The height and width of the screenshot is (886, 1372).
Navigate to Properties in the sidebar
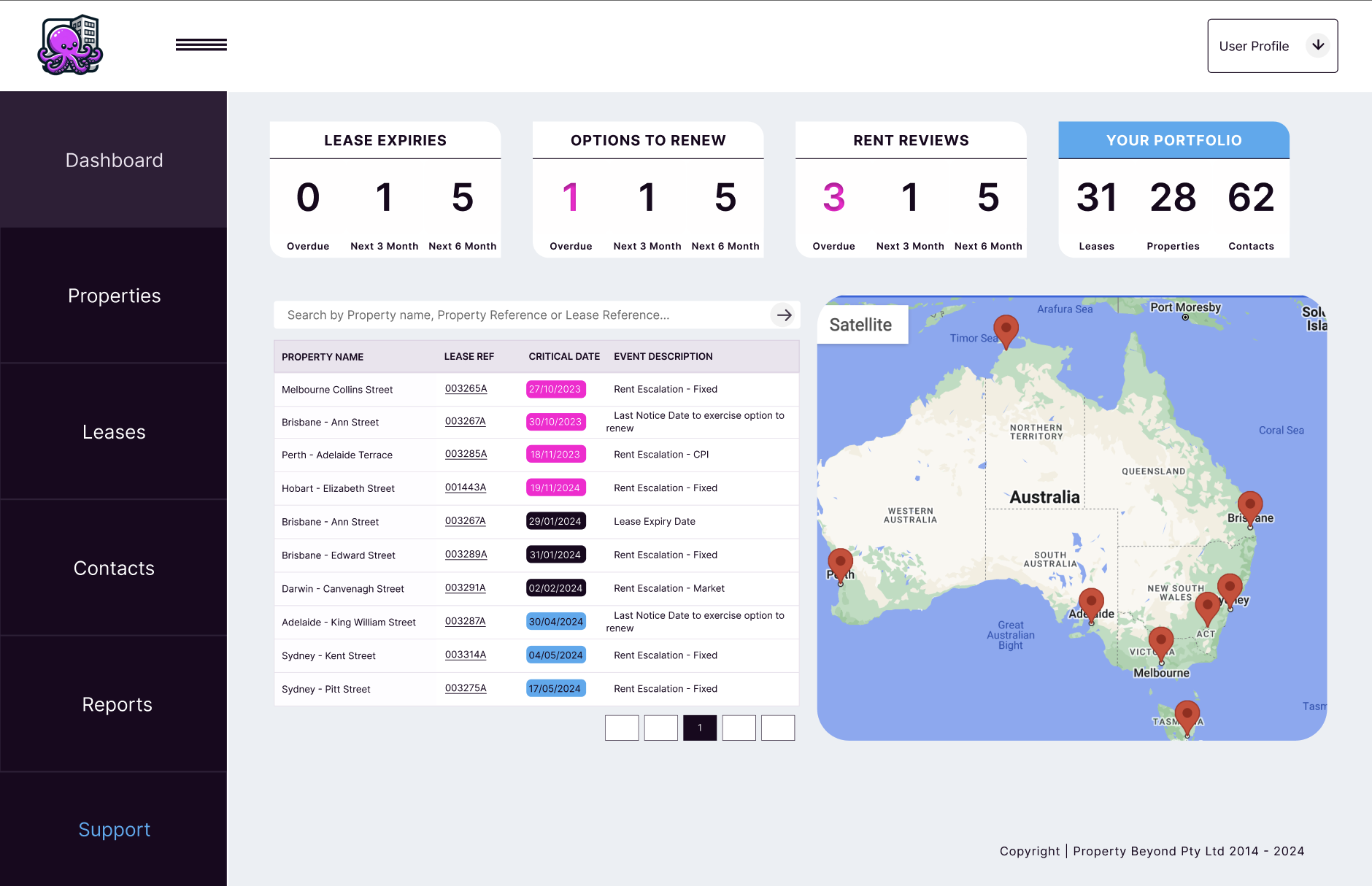114,296
